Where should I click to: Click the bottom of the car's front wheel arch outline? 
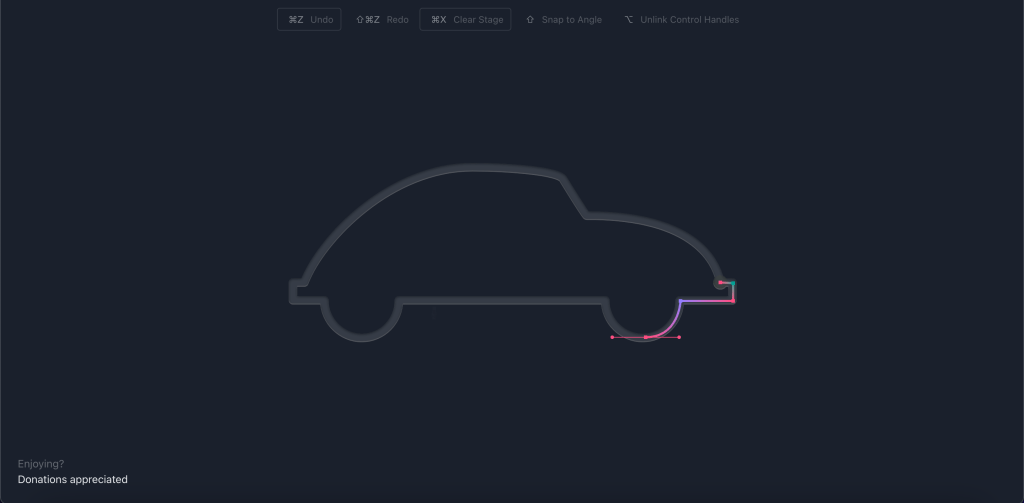click(x=362, y=338)
